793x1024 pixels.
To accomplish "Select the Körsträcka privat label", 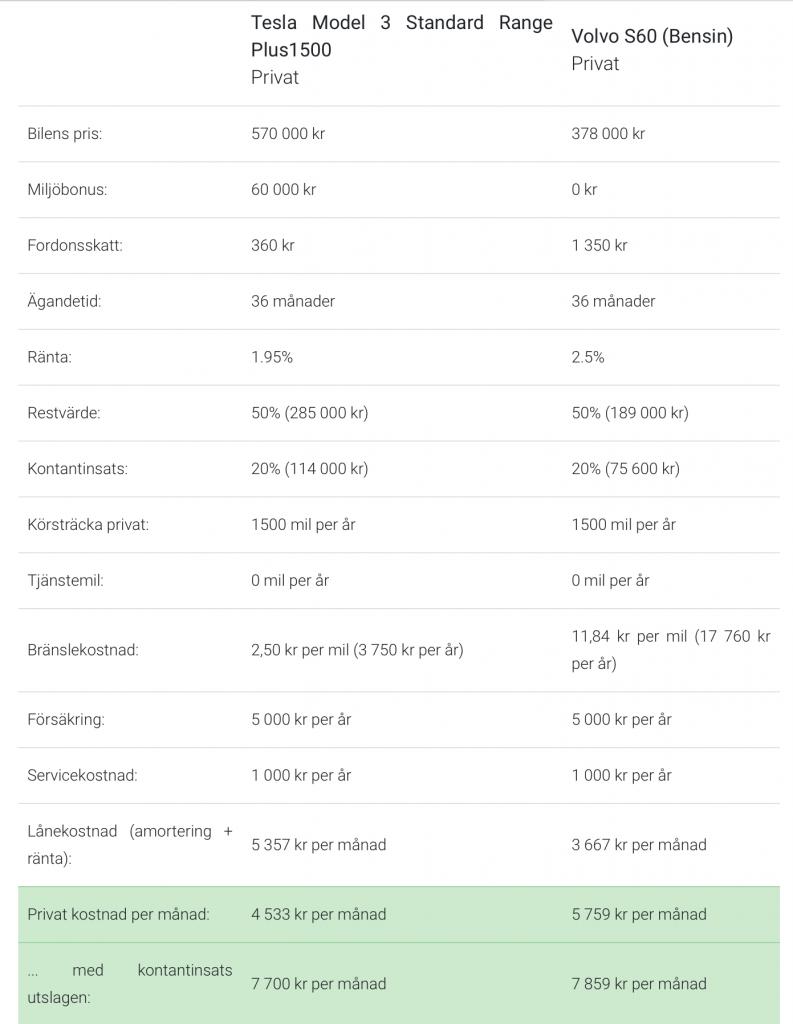I will point(88,525).
